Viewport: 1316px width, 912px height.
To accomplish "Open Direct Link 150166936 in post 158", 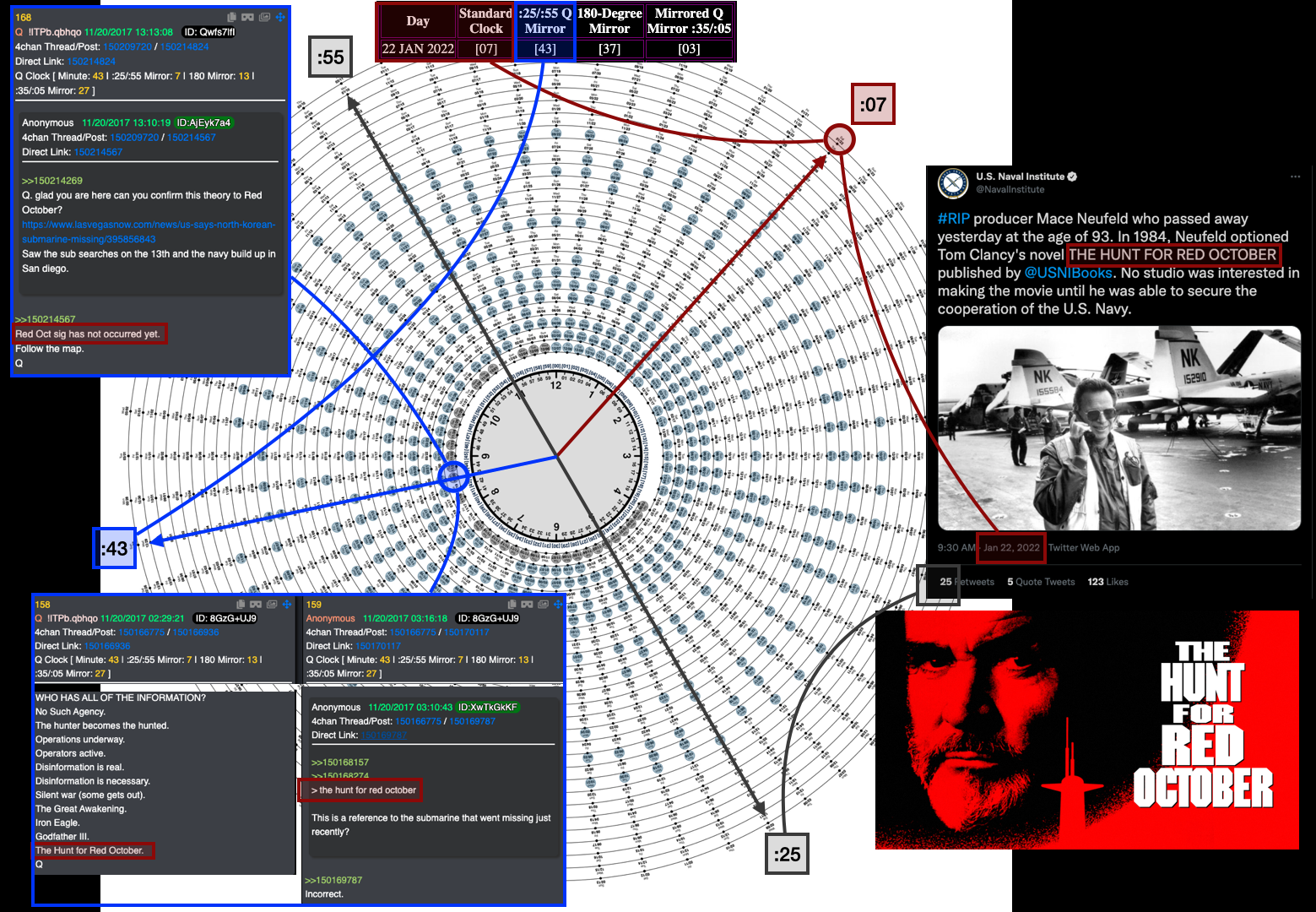I will pyautogui.click(x=107, y=646).
